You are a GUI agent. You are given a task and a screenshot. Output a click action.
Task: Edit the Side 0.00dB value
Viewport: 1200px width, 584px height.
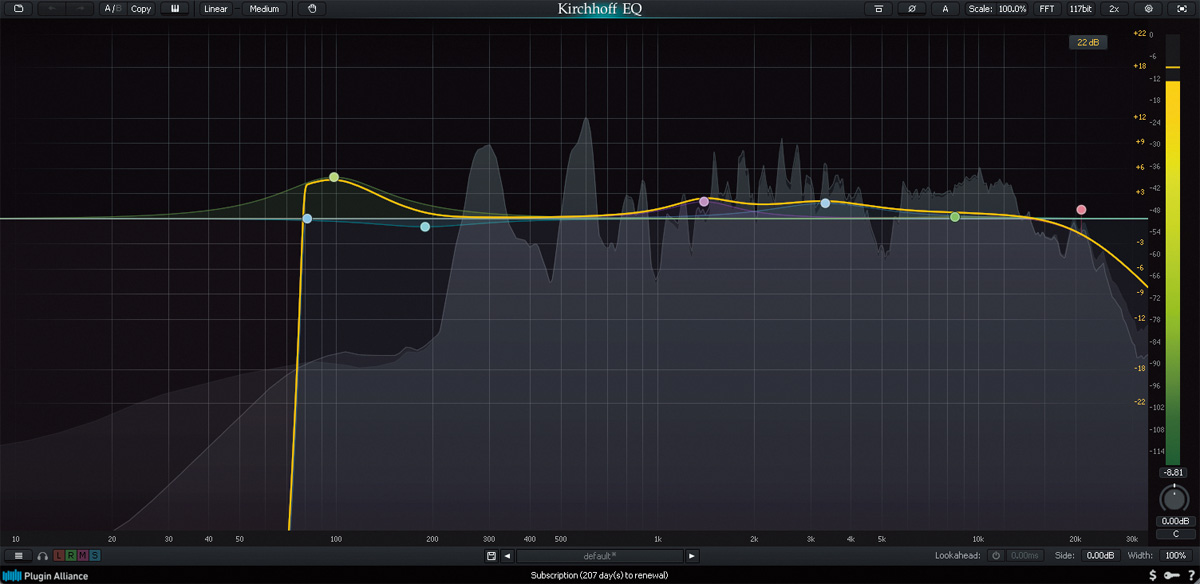pyautogui.click(x=1100, y=555)
